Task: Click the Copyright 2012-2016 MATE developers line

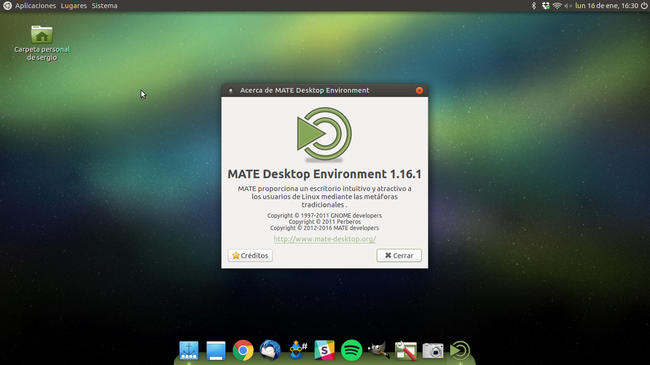Action: [x=325, y=228]
